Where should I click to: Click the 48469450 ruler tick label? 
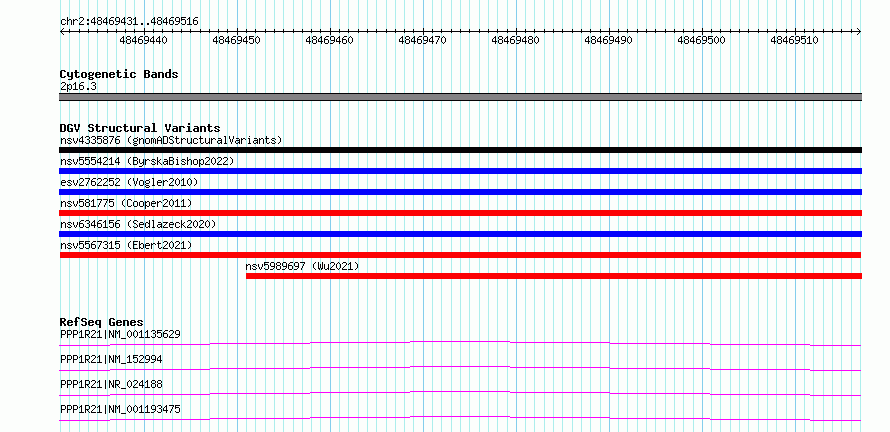tap(237, 40)
